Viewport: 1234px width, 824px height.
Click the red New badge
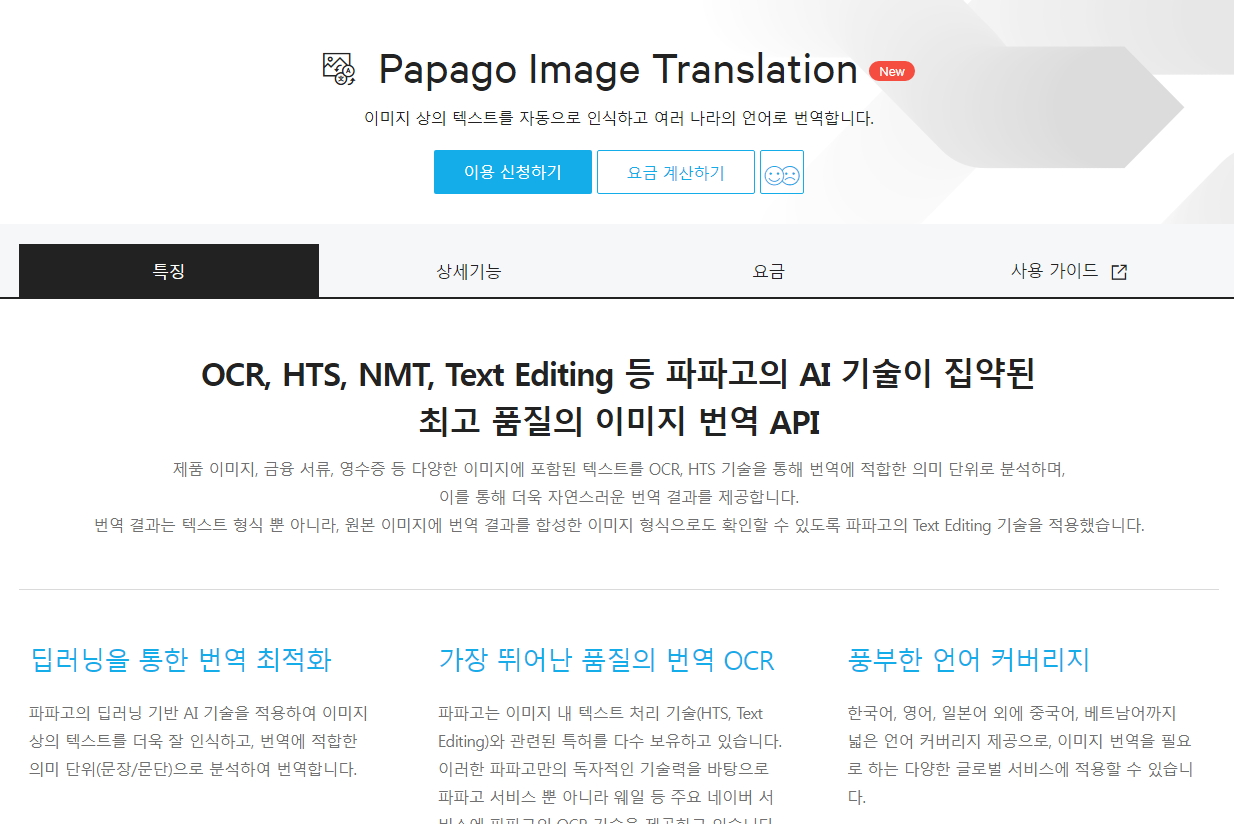[x=892, y=71]
